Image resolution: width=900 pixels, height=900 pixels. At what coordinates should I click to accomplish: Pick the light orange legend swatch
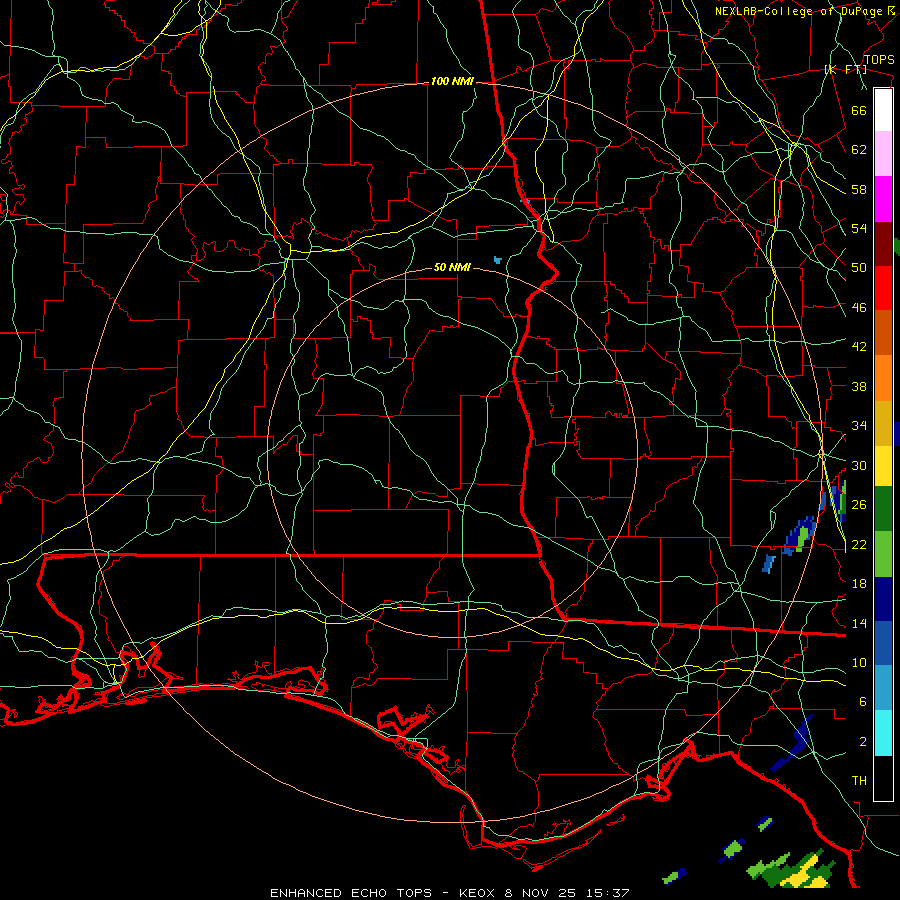coord(883,378)
